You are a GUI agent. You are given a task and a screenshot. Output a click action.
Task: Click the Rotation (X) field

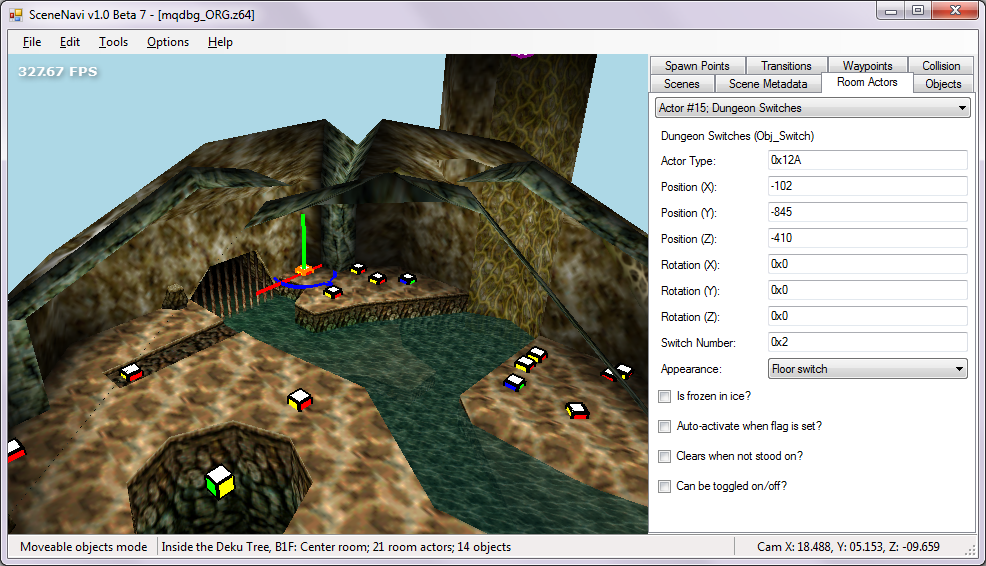(868, 264)
